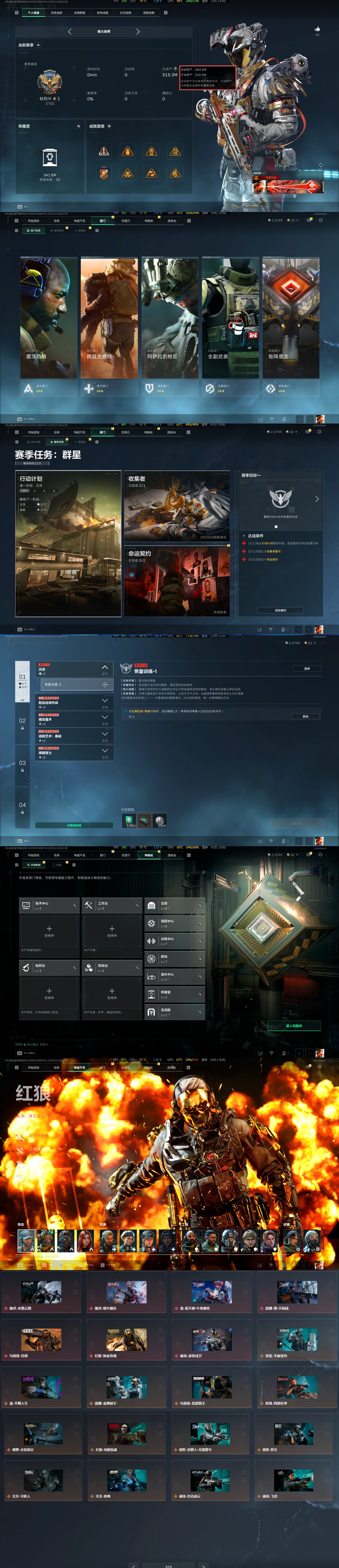Open the settings icon beside 成就徽章

(x=109, y=126)
